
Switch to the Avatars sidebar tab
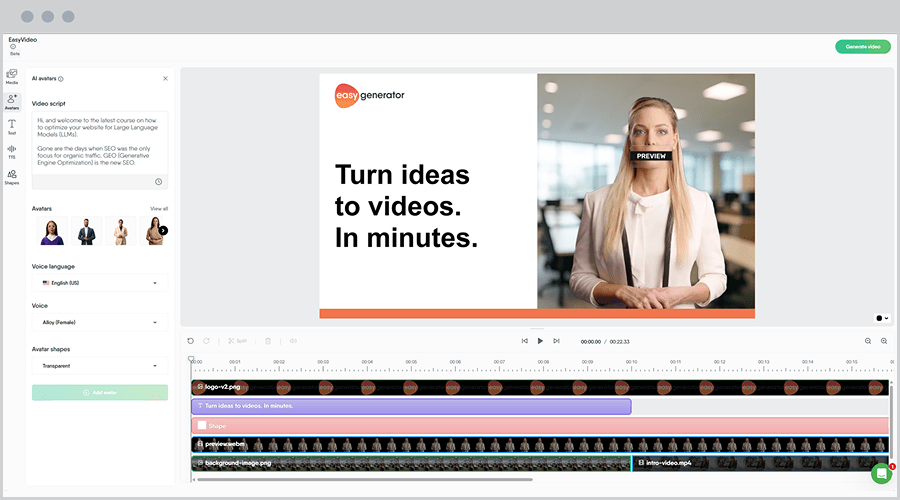[x=12, y=101]
